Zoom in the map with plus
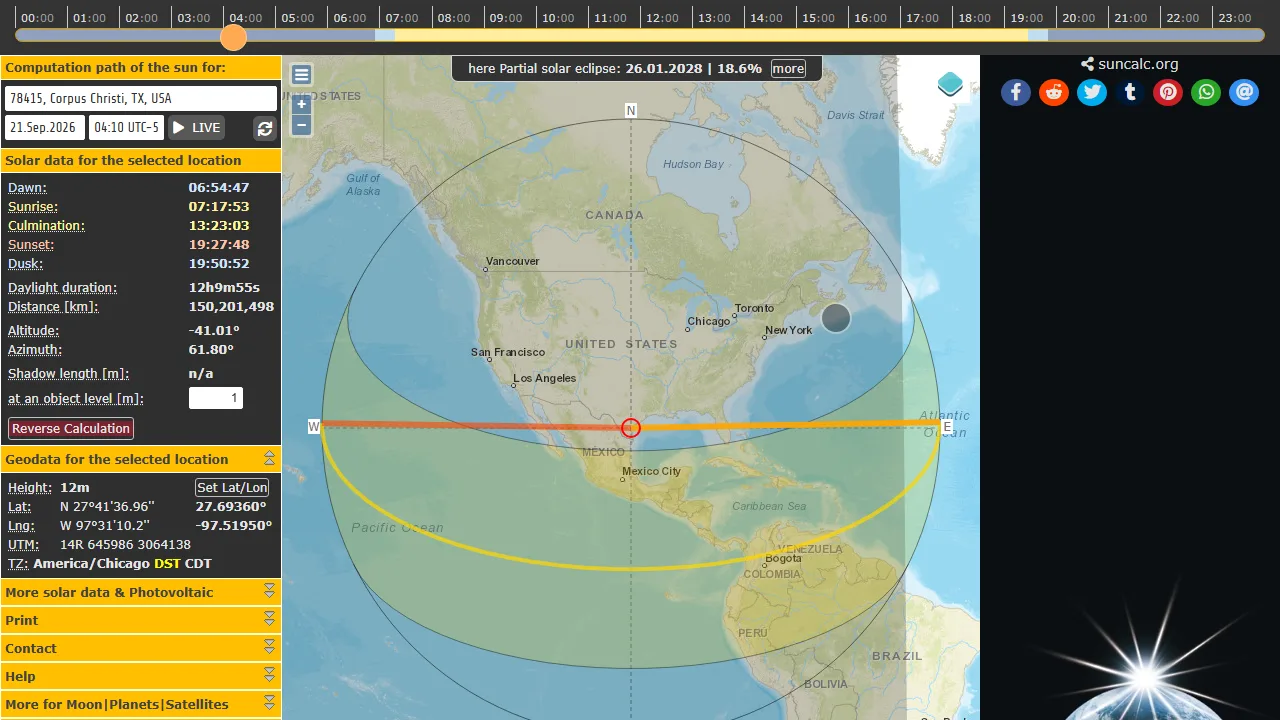The height and width of the screenshot is (720, 1280). click(301, 104)
